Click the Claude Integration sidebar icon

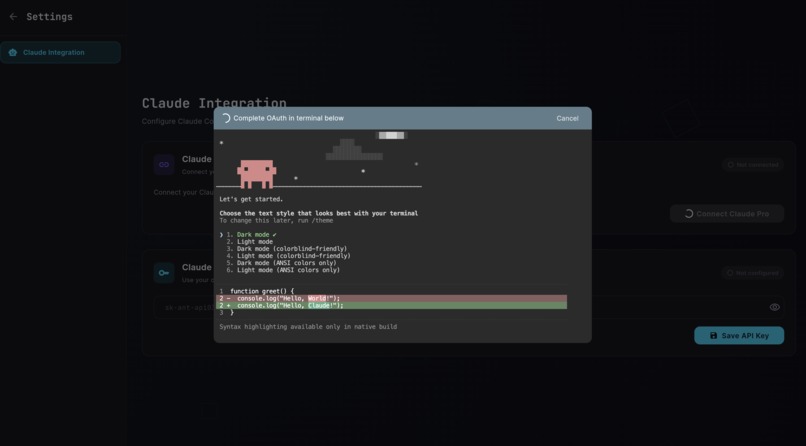[x=13, y=52]
